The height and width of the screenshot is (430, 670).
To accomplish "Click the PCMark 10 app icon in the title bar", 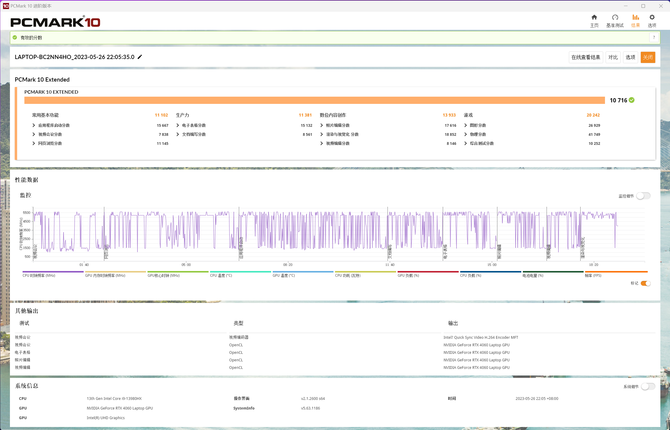I will [x=6, y=6].
